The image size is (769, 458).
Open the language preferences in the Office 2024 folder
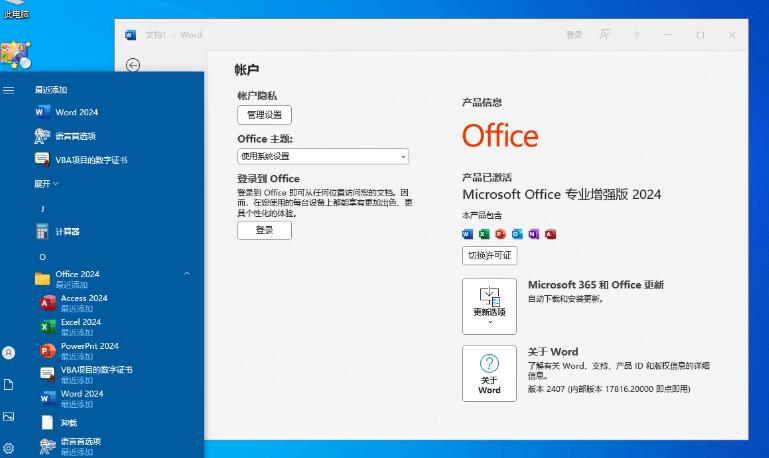click(70, 446)
